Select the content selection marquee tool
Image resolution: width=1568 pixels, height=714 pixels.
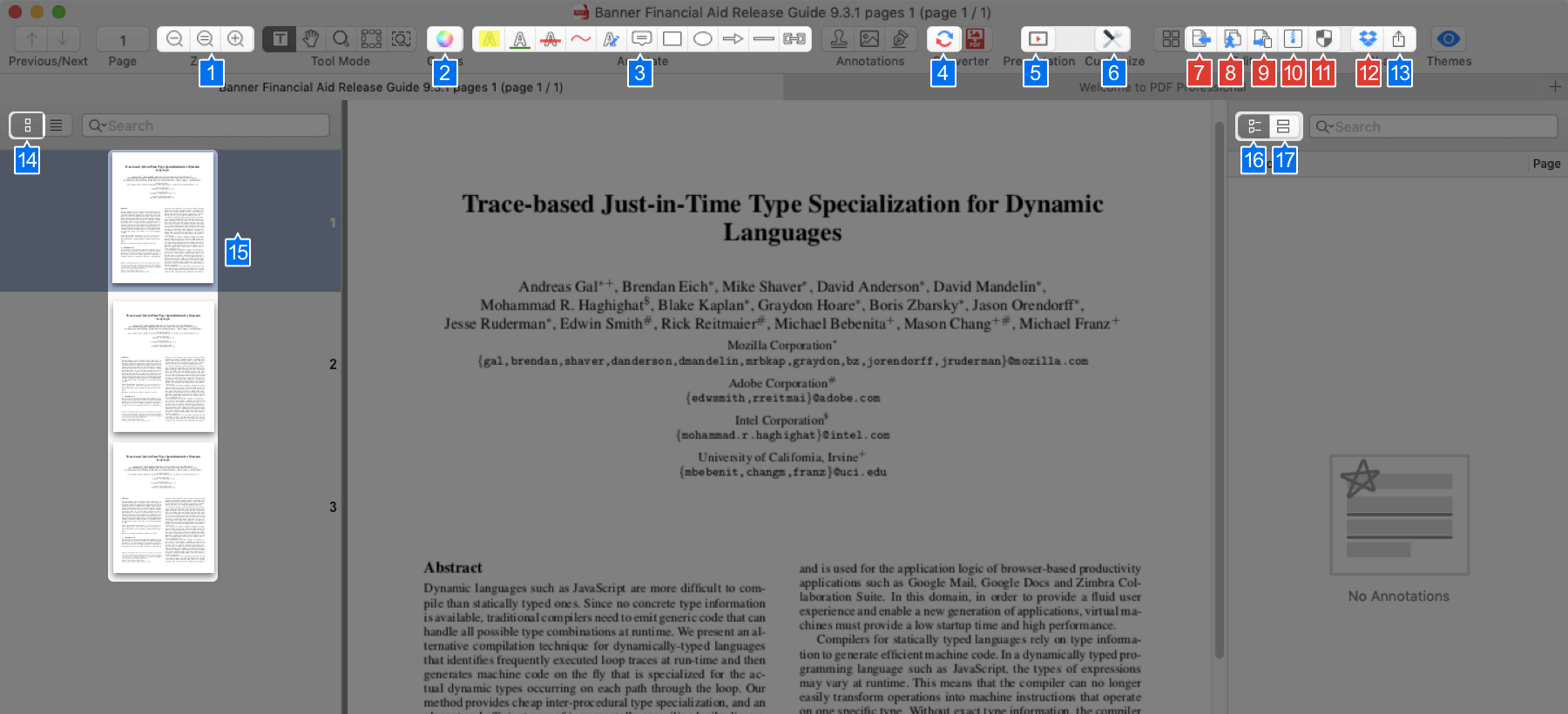click(x=372, y=39)
